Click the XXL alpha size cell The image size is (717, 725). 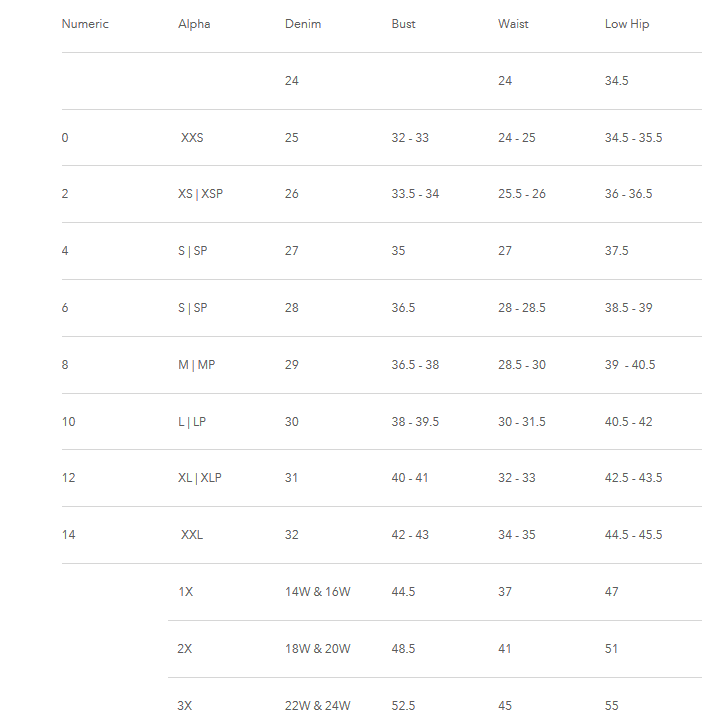(192, 535)
